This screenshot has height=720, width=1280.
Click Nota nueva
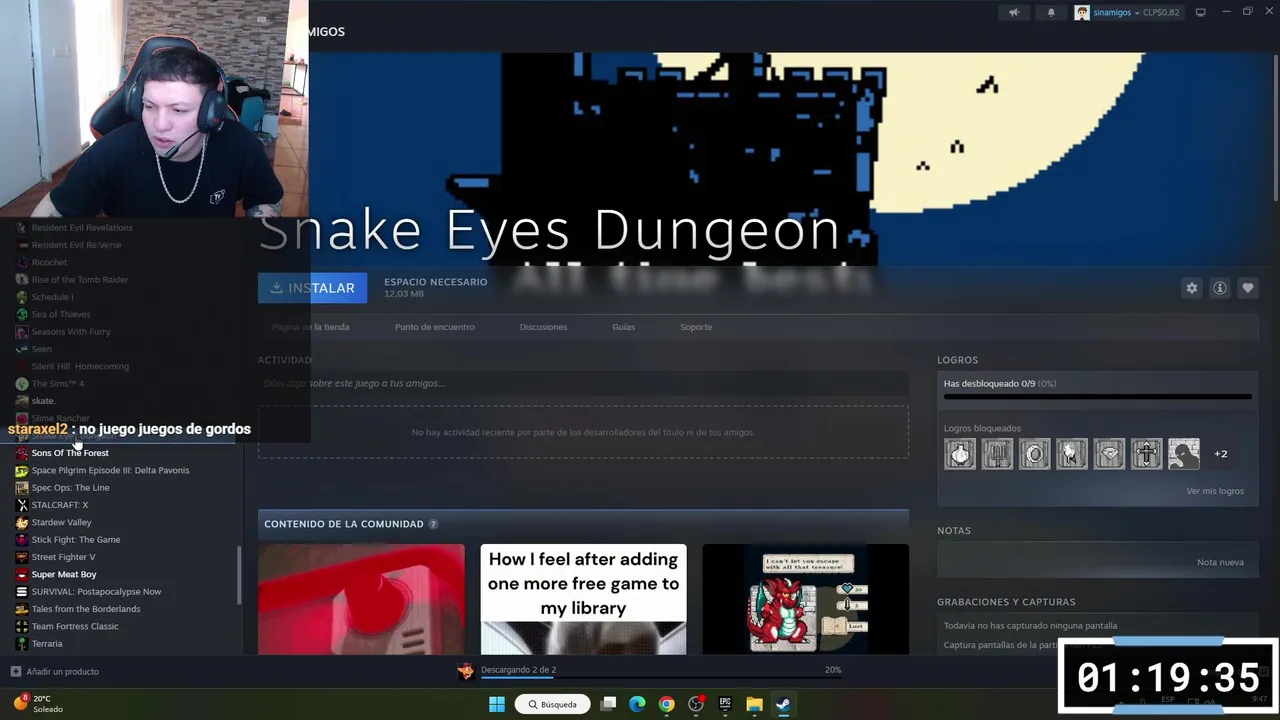tap(1220, 562)
